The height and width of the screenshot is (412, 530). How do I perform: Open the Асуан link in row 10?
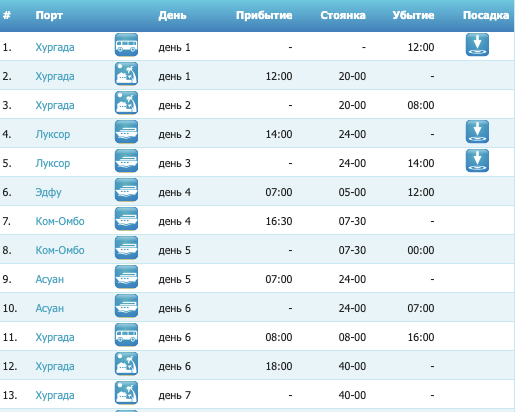pos(50,309)
